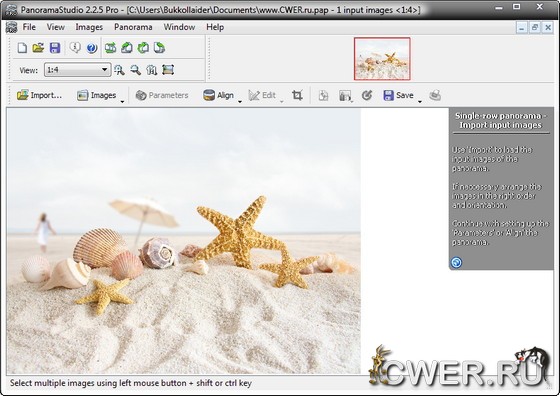Open the View zoom ratio combo box

pos(78,70)
